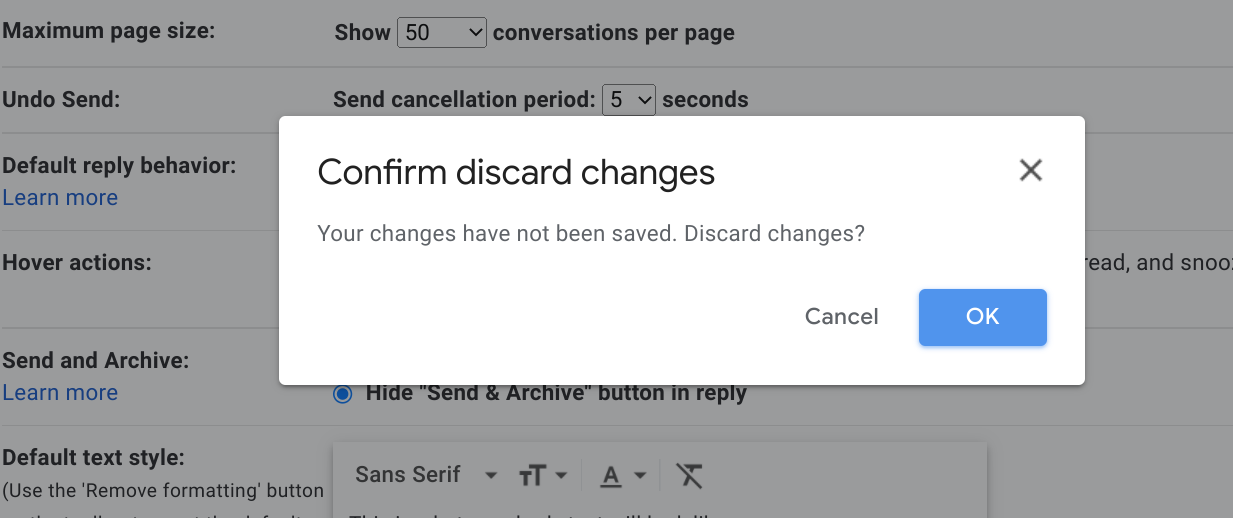This screenshot has width=1233, height=518.
Task: Click the Default reply behavior label
Action: coord(119,165)
